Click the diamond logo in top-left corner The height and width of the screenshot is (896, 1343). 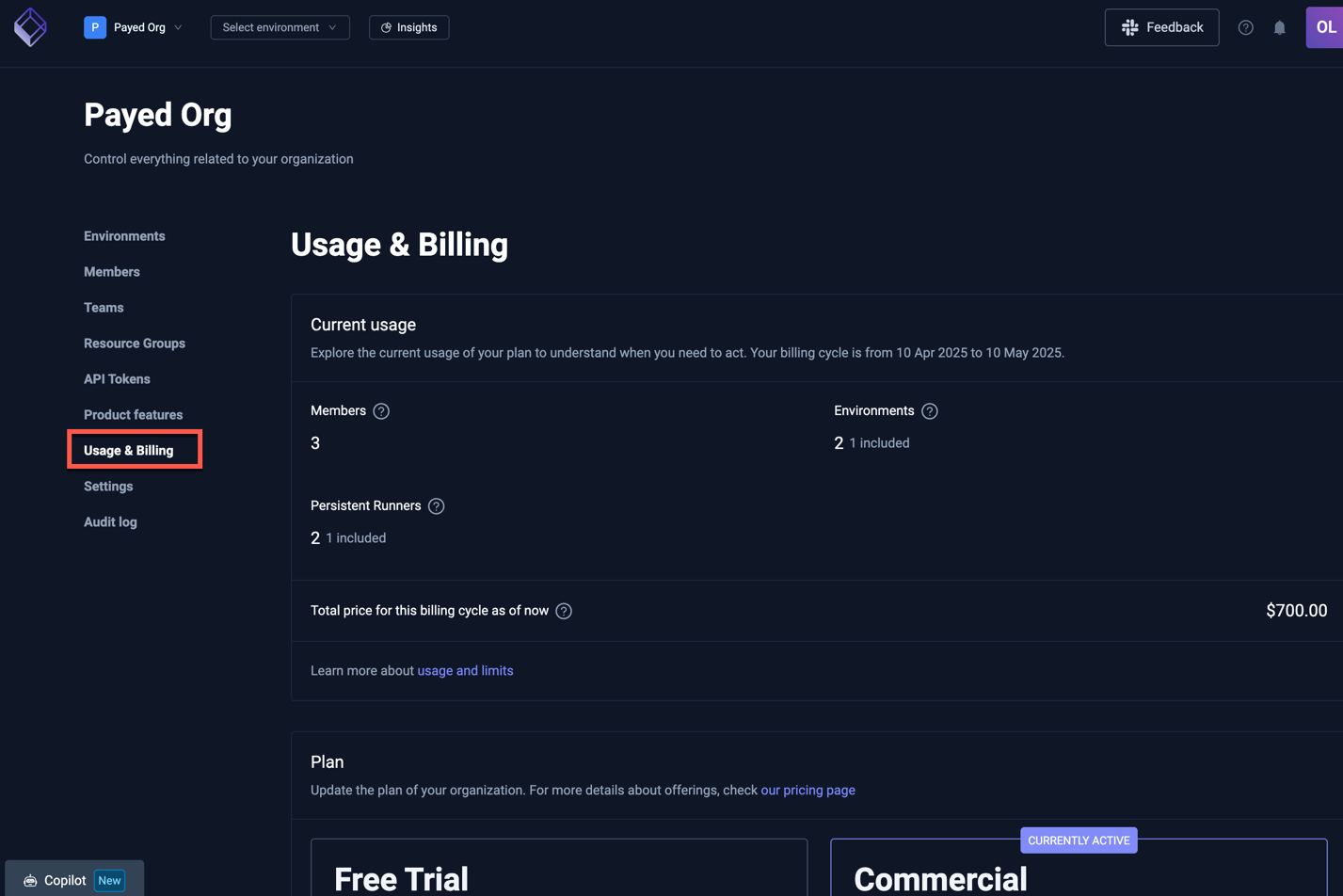click(30, 27)
